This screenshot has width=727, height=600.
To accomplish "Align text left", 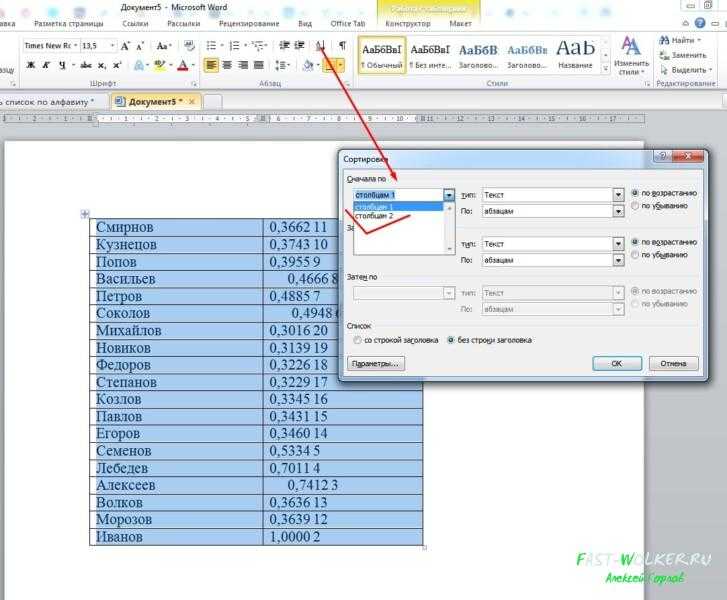I will 211,65.
